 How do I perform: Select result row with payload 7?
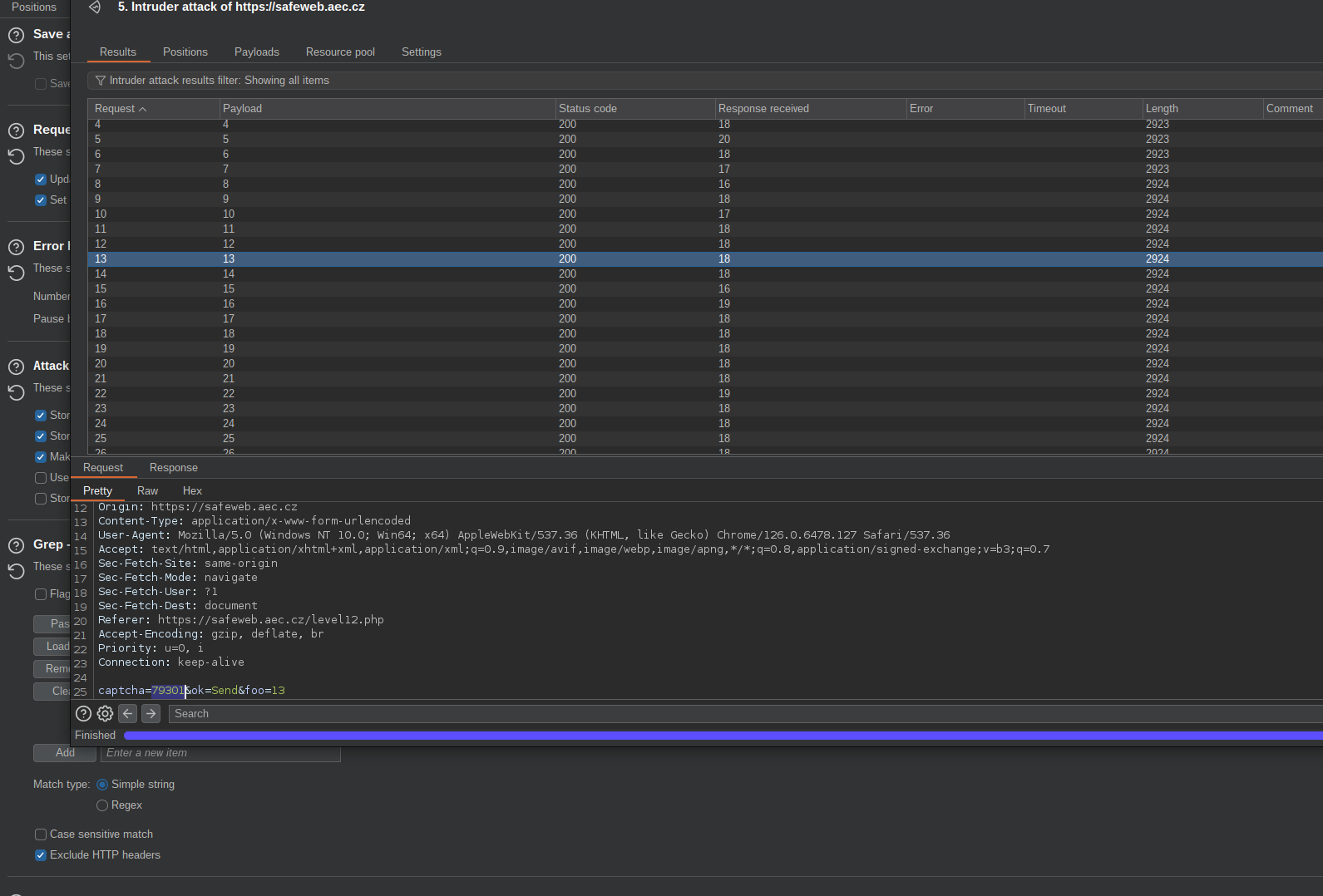705,170
